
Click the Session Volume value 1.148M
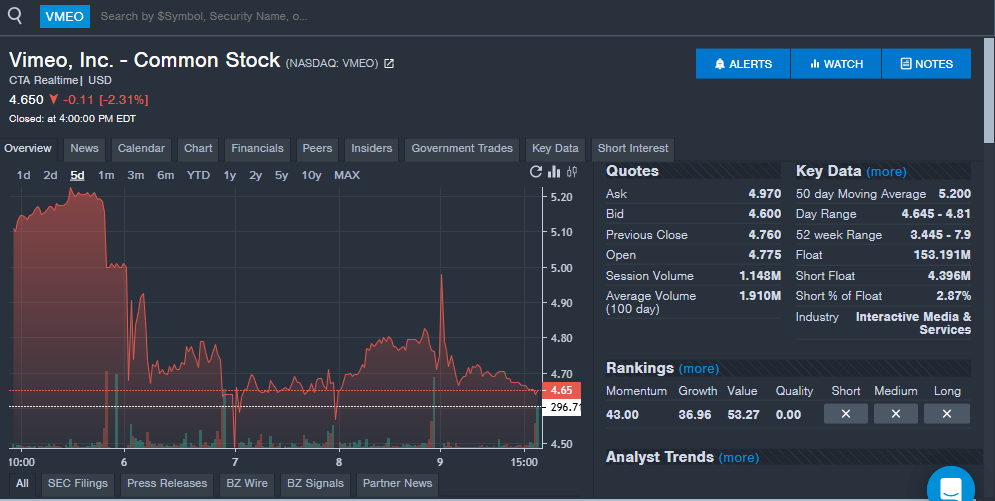click(760, 276)
